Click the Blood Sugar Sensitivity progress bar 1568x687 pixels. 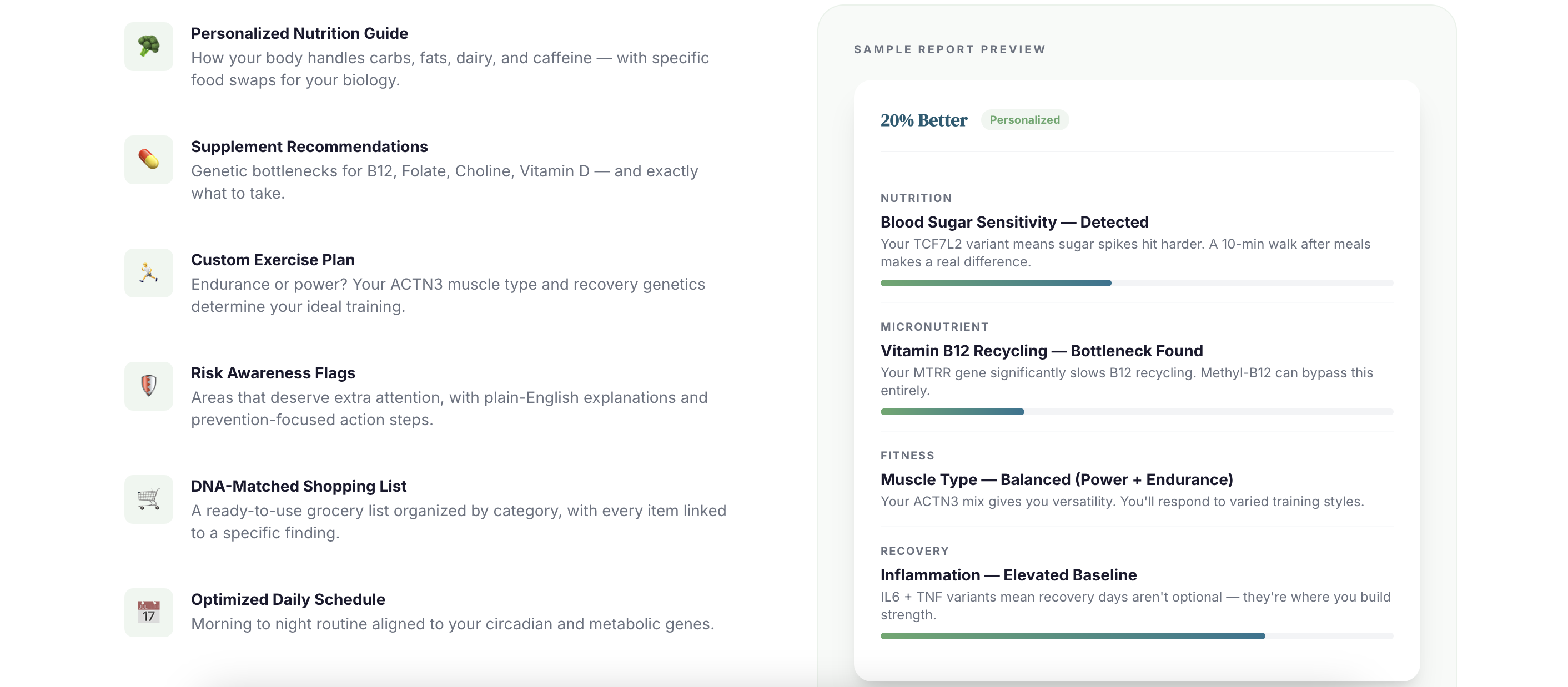(x=1137, y=283)
